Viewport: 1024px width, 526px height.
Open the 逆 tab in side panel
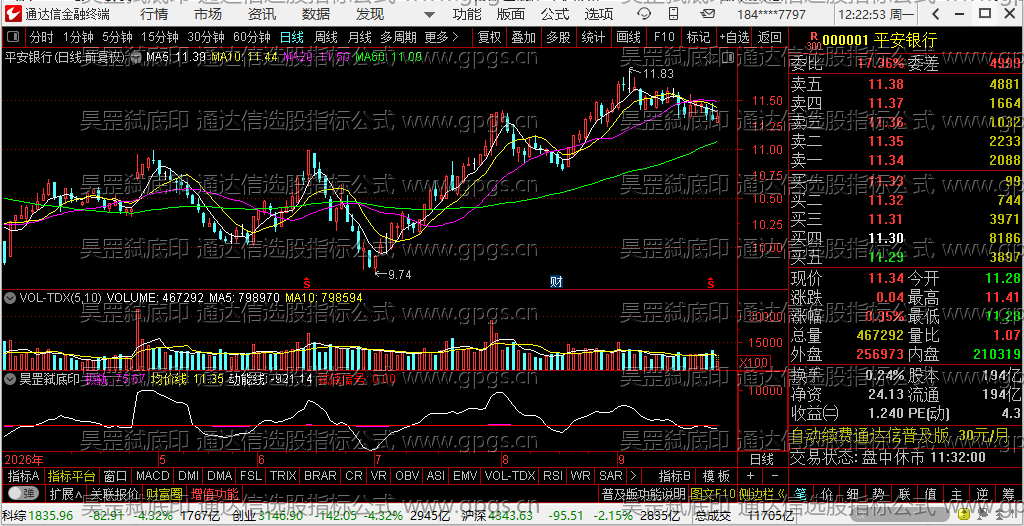[982, 493]
